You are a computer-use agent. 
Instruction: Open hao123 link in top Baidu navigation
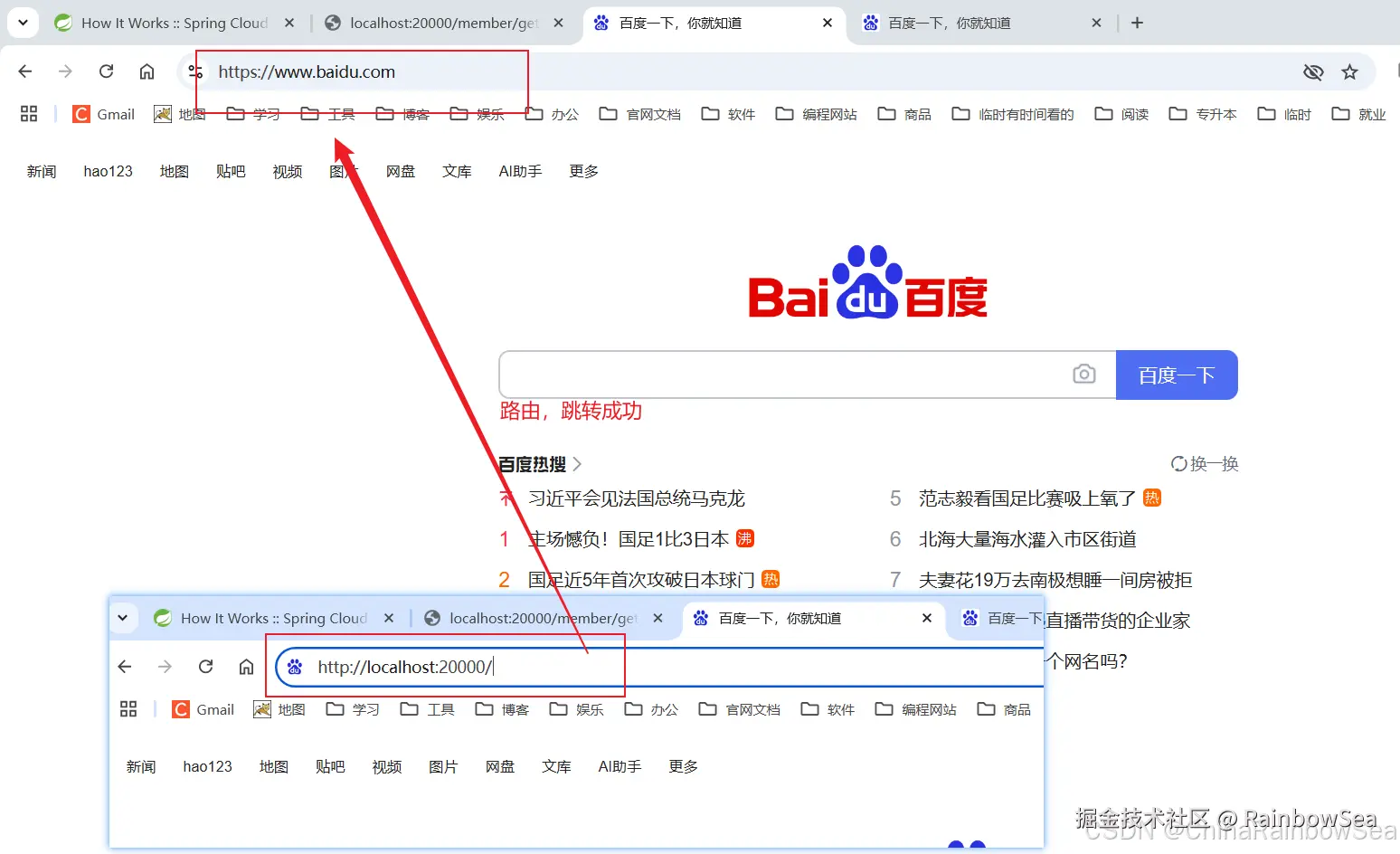coord(109,171)
